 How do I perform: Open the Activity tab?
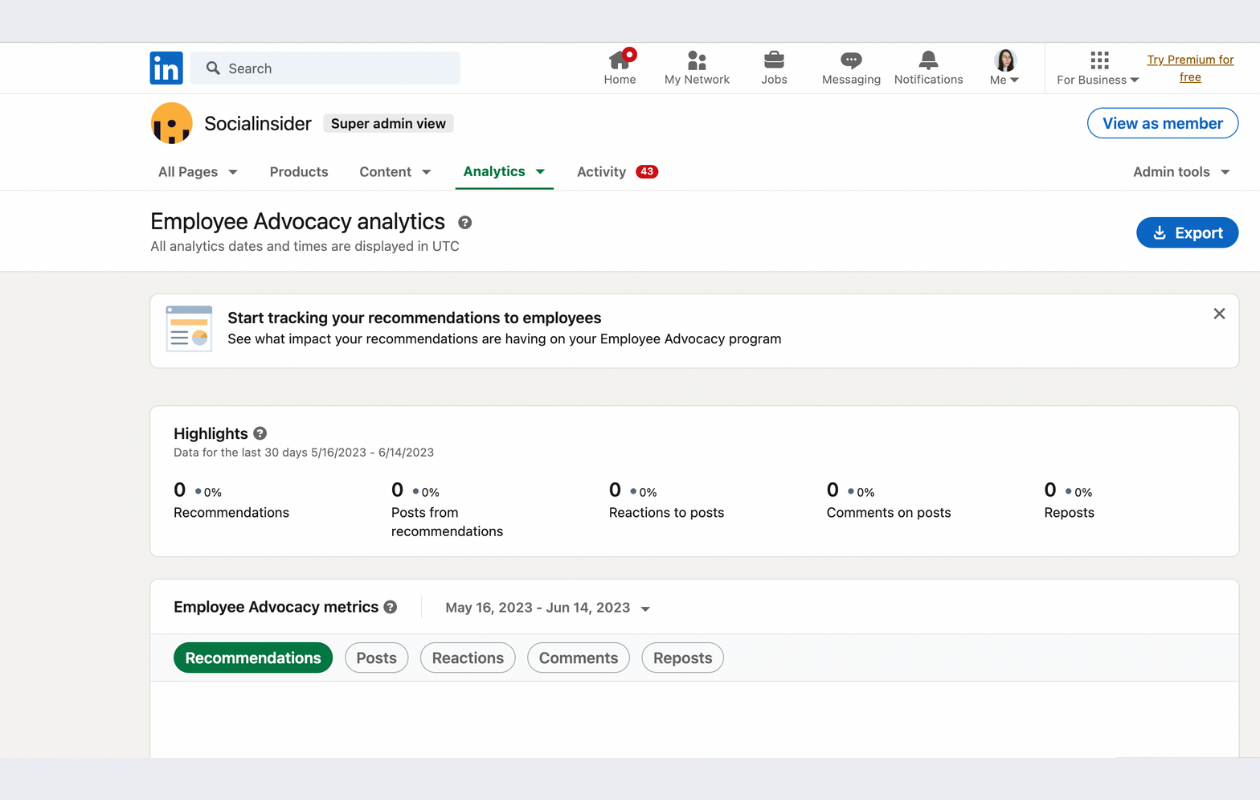[x=601, y=172]
